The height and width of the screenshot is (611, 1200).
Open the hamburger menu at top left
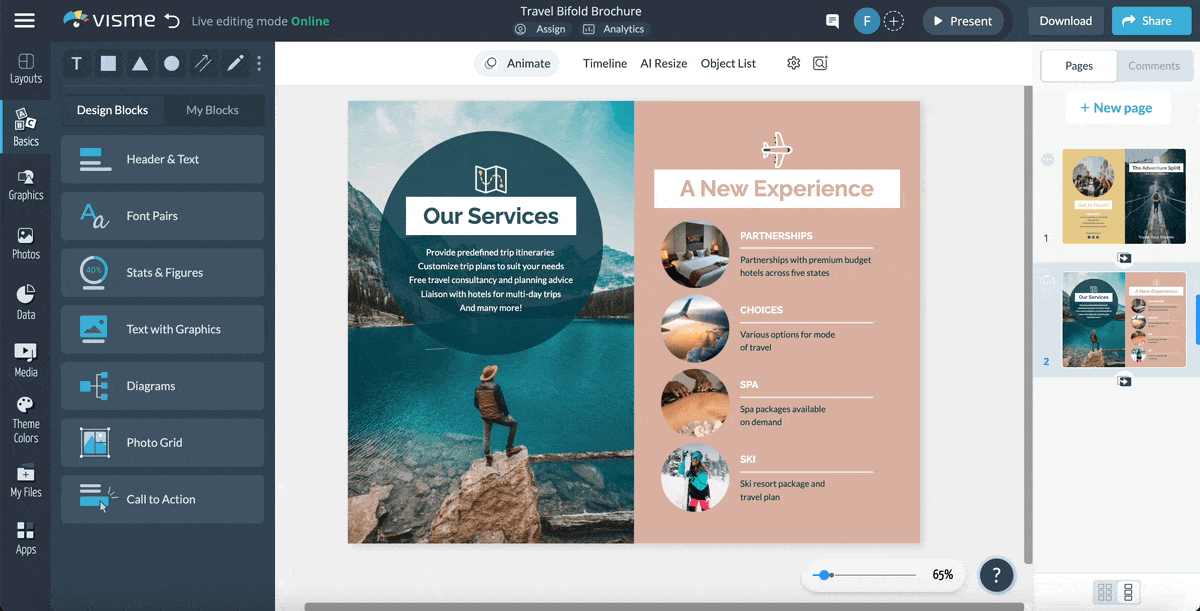click(25, 20)
